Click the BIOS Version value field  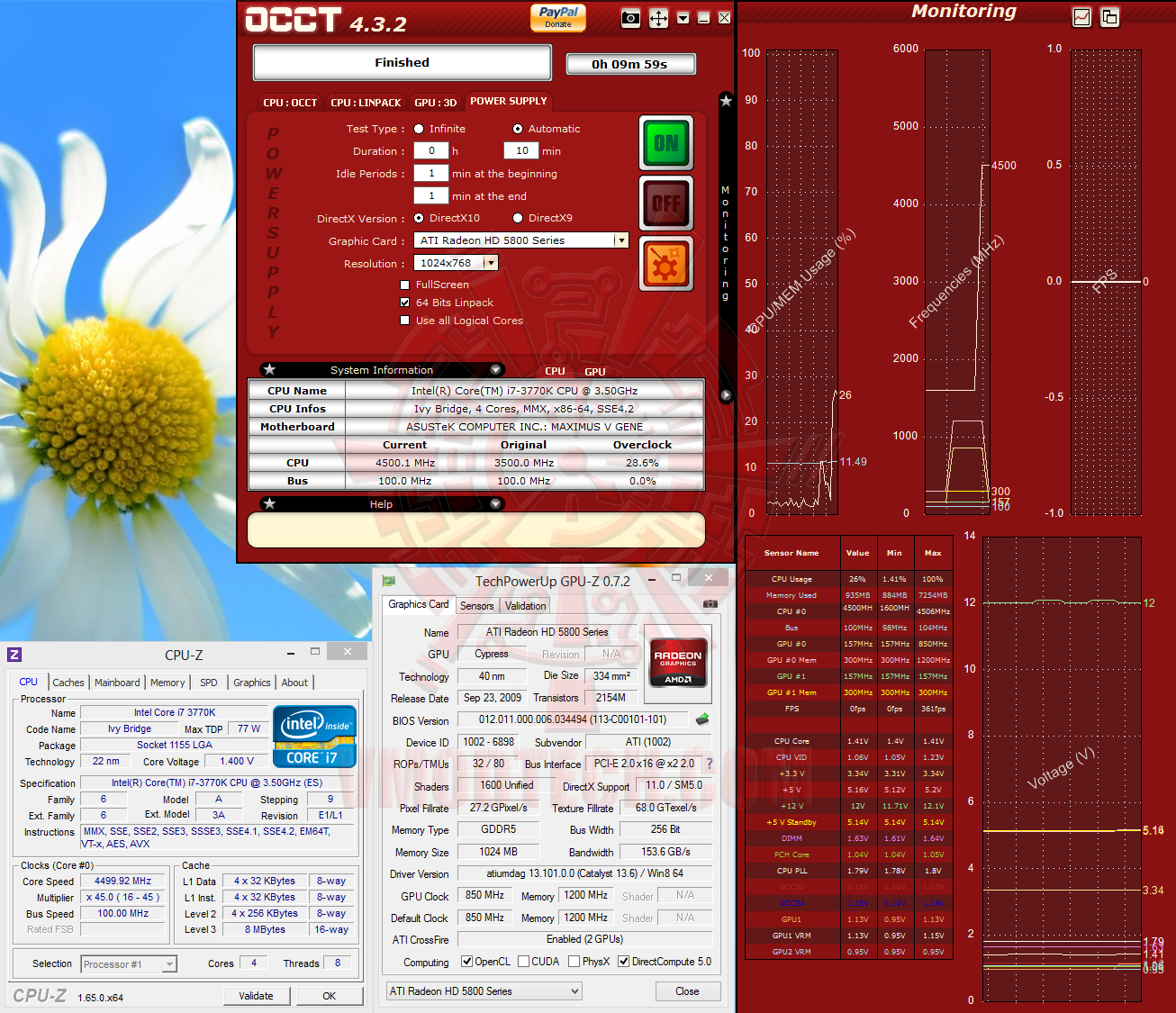pyautogui.click(x=573, y=720)
